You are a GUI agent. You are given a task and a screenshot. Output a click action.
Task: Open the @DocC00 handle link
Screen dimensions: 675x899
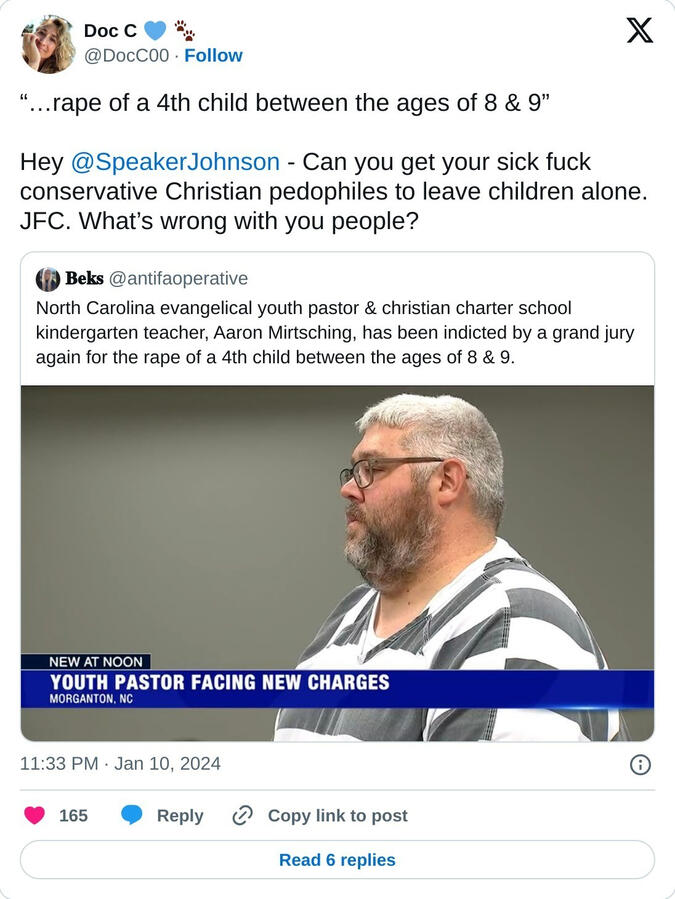127,56
